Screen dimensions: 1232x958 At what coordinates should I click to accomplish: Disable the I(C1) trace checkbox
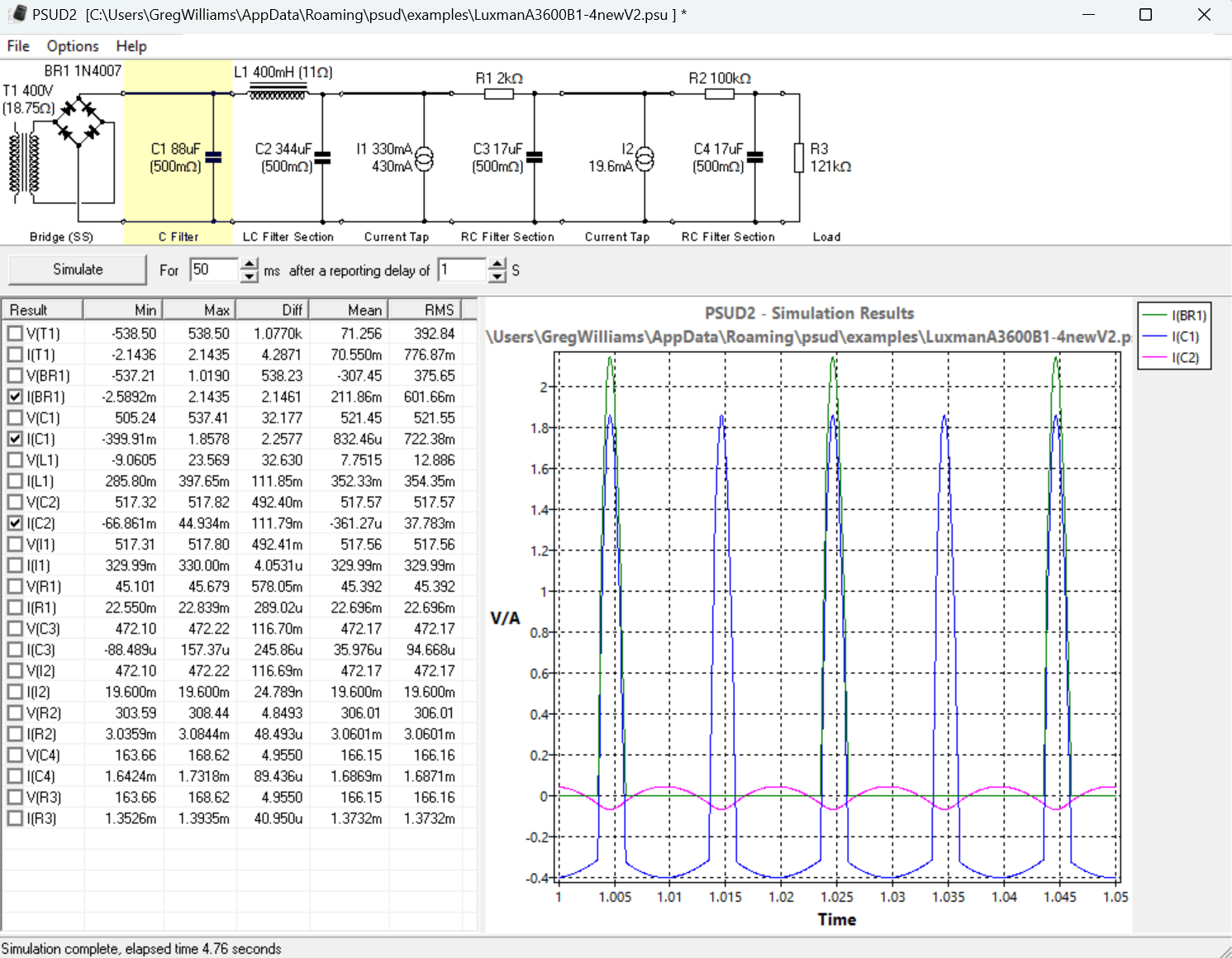[x=15, y=439]
